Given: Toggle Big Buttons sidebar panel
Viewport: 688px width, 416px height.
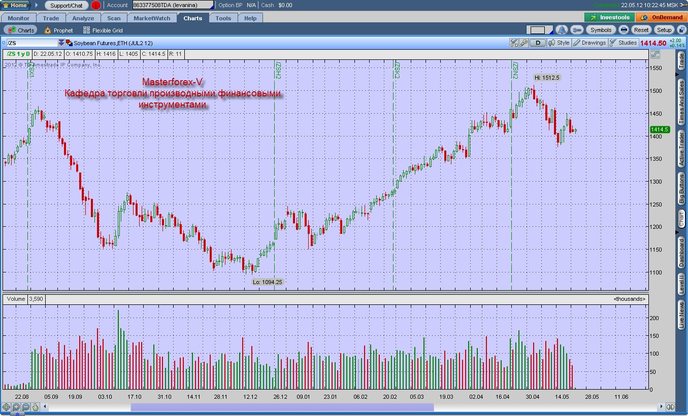Looking at the screenshot, I should click(681, 189).
